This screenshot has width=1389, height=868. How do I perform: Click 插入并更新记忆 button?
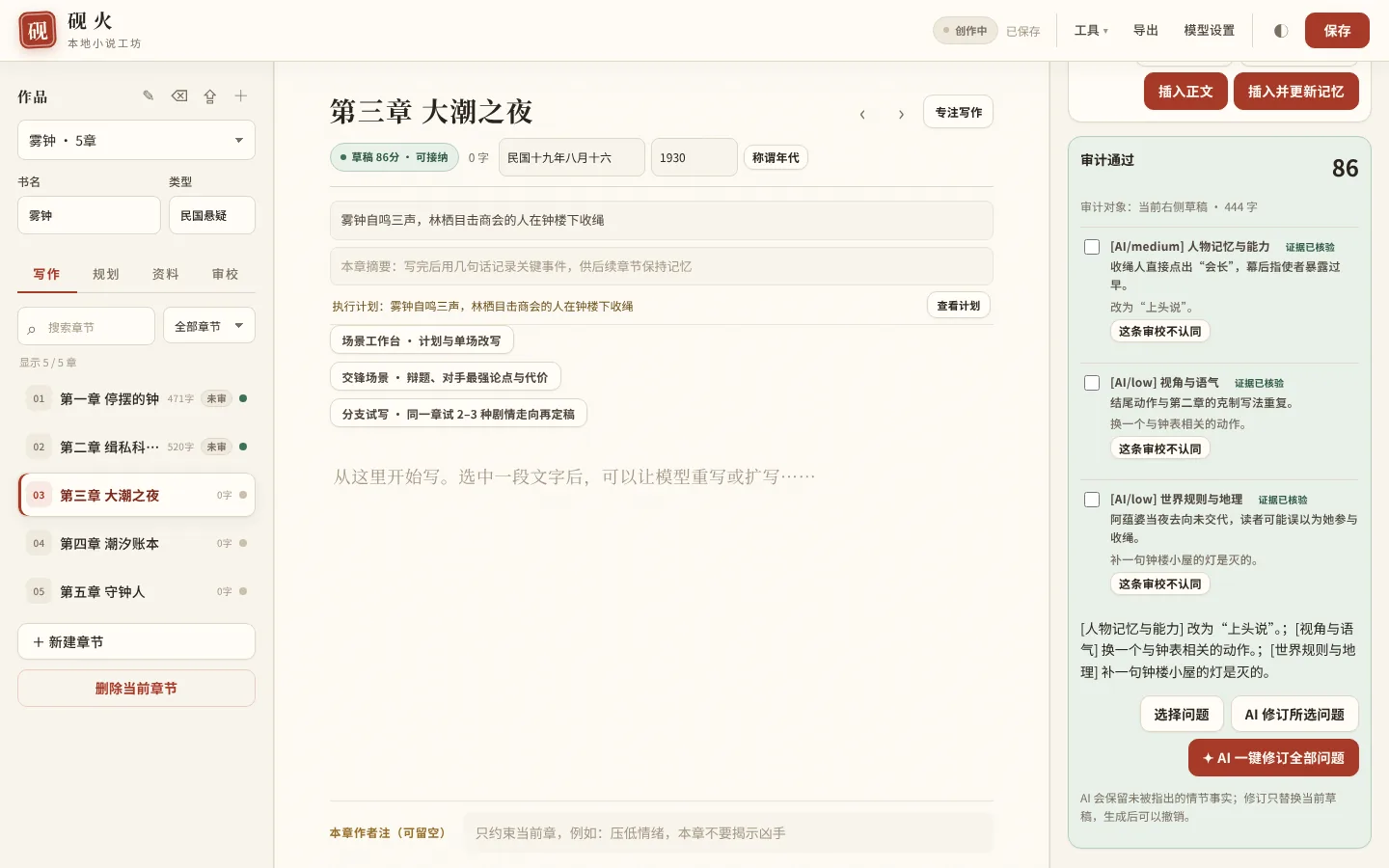[1295, 92]
